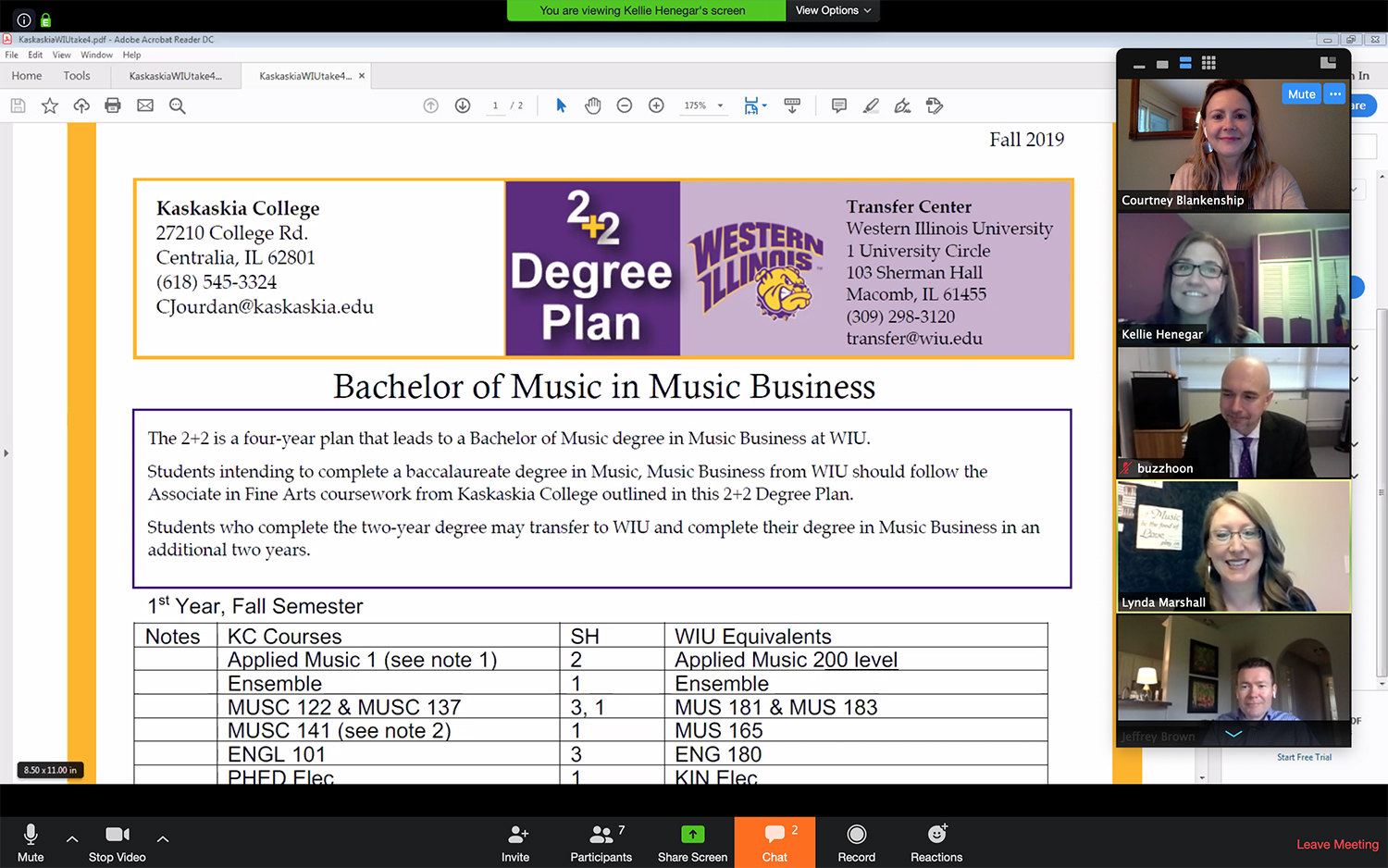This screenshot has height=868, width=1388.
Task: Select the Highlight text pen tool
Action: (871, 105)
